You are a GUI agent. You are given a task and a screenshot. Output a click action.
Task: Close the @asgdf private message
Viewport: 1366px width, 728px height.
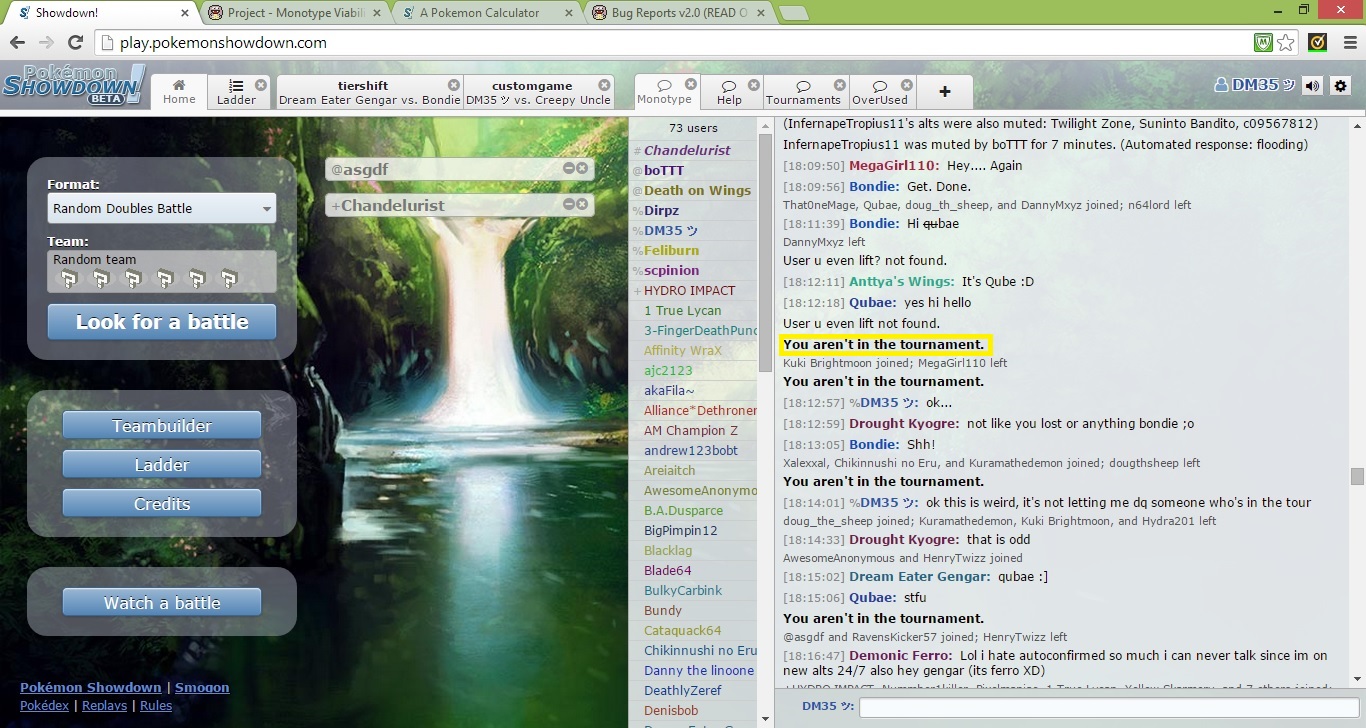pos(582,168)
